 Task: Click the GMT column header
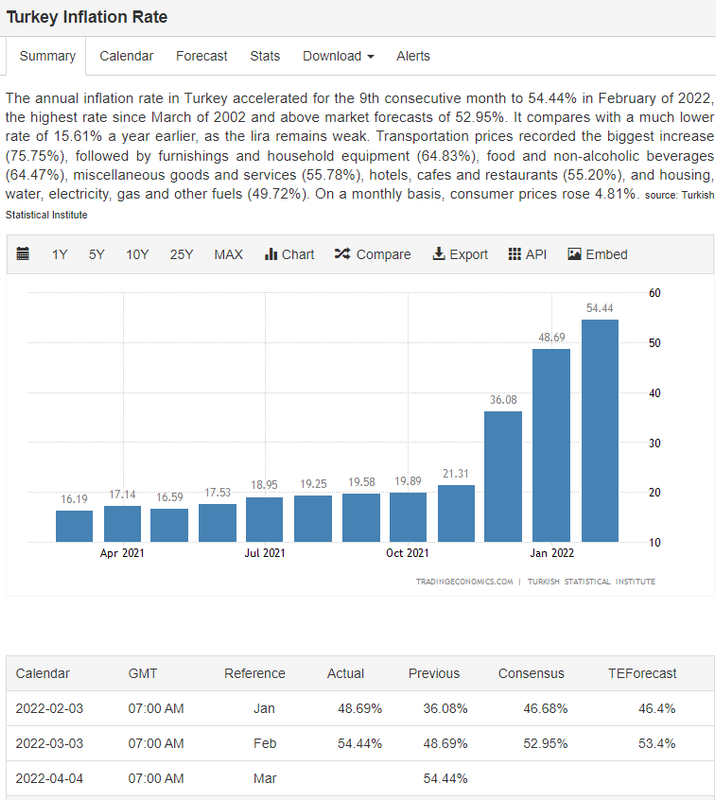click(142, 673)
